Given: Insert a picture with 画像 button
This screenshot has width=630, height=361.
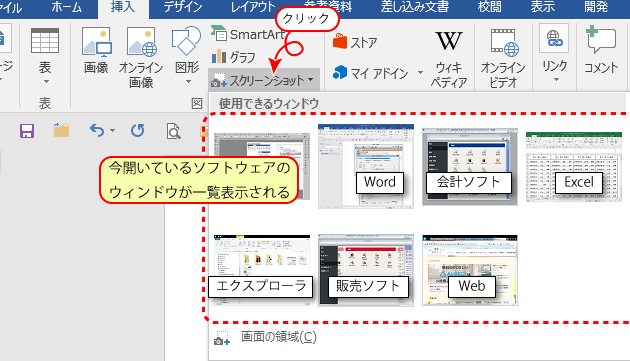Looking at the screenshot, I should click(x=96, y=51).
